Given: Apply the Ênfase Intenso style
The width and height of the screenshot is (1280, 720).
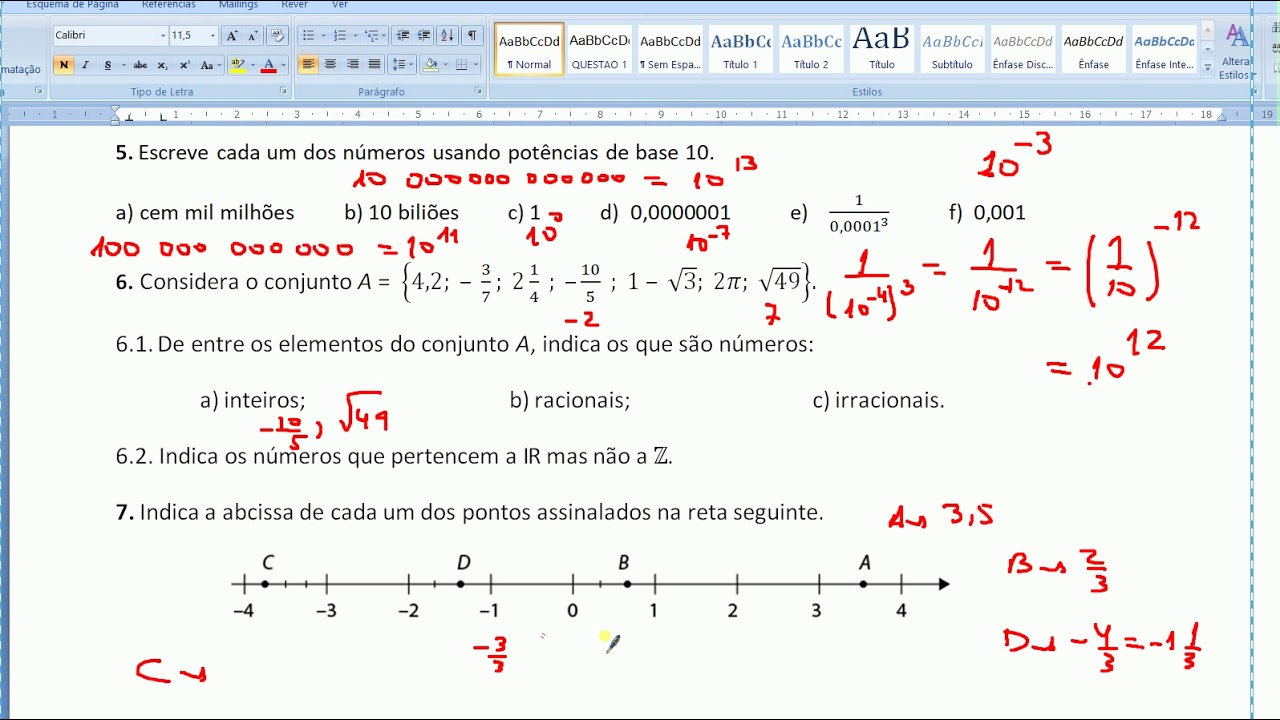Looking at the screenshot, I should coord(1164,50).
